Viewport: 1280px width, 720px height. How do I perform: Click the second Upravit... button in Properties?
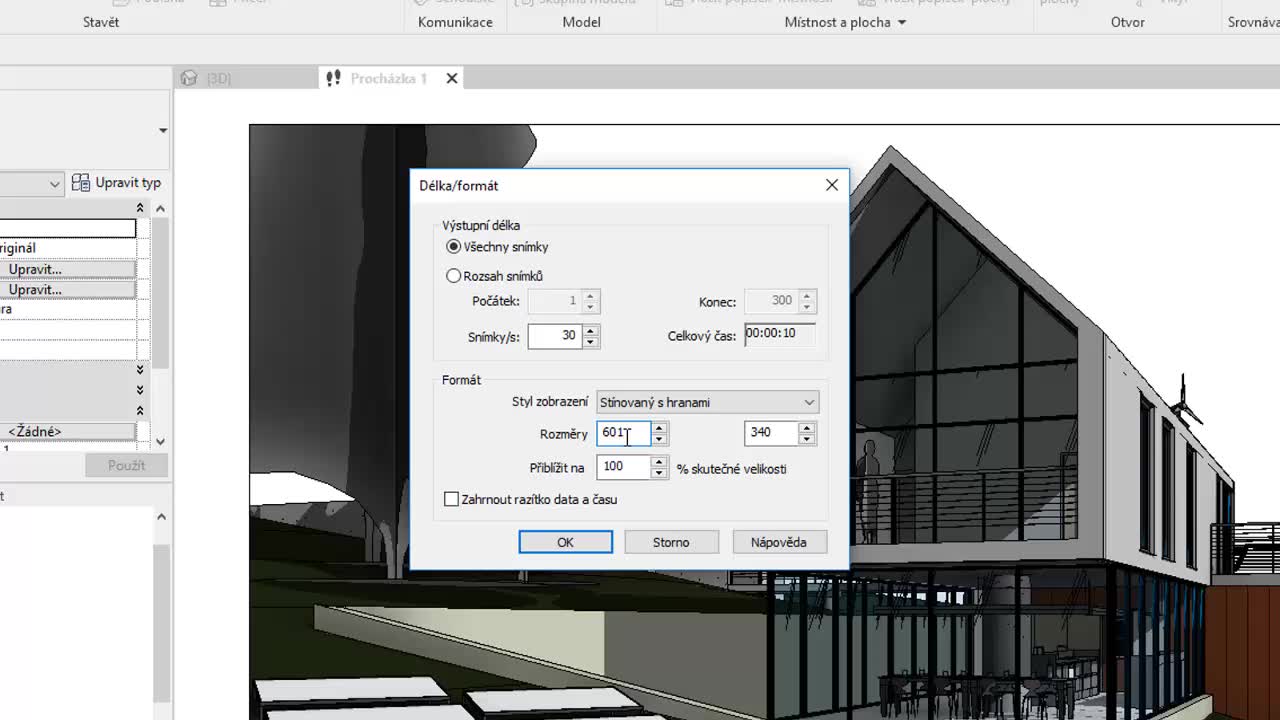68,289
